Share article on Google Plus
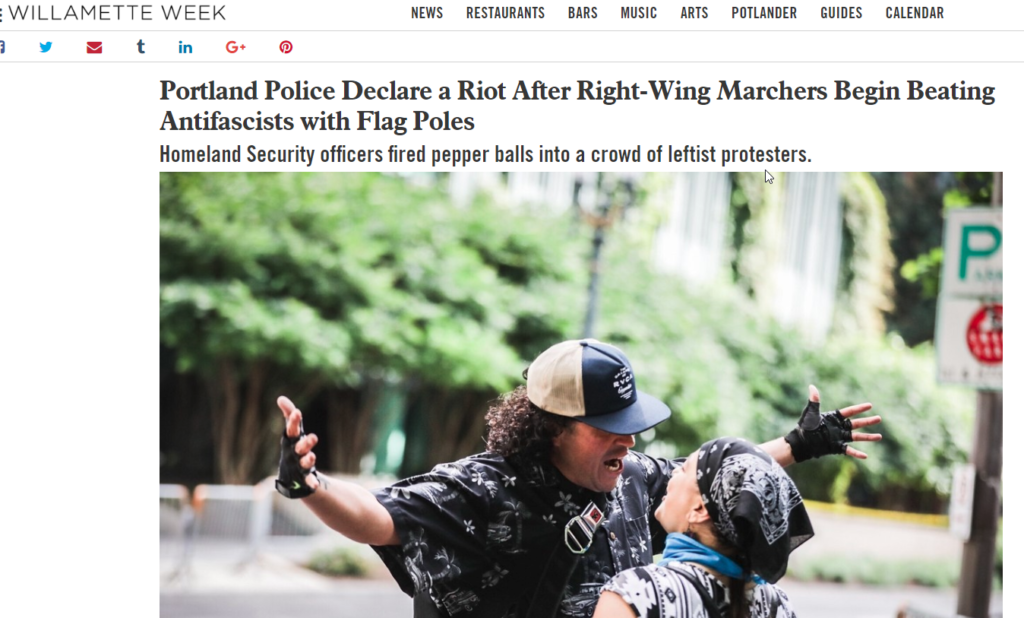The image size is (1024, 618). coord(236,47)
